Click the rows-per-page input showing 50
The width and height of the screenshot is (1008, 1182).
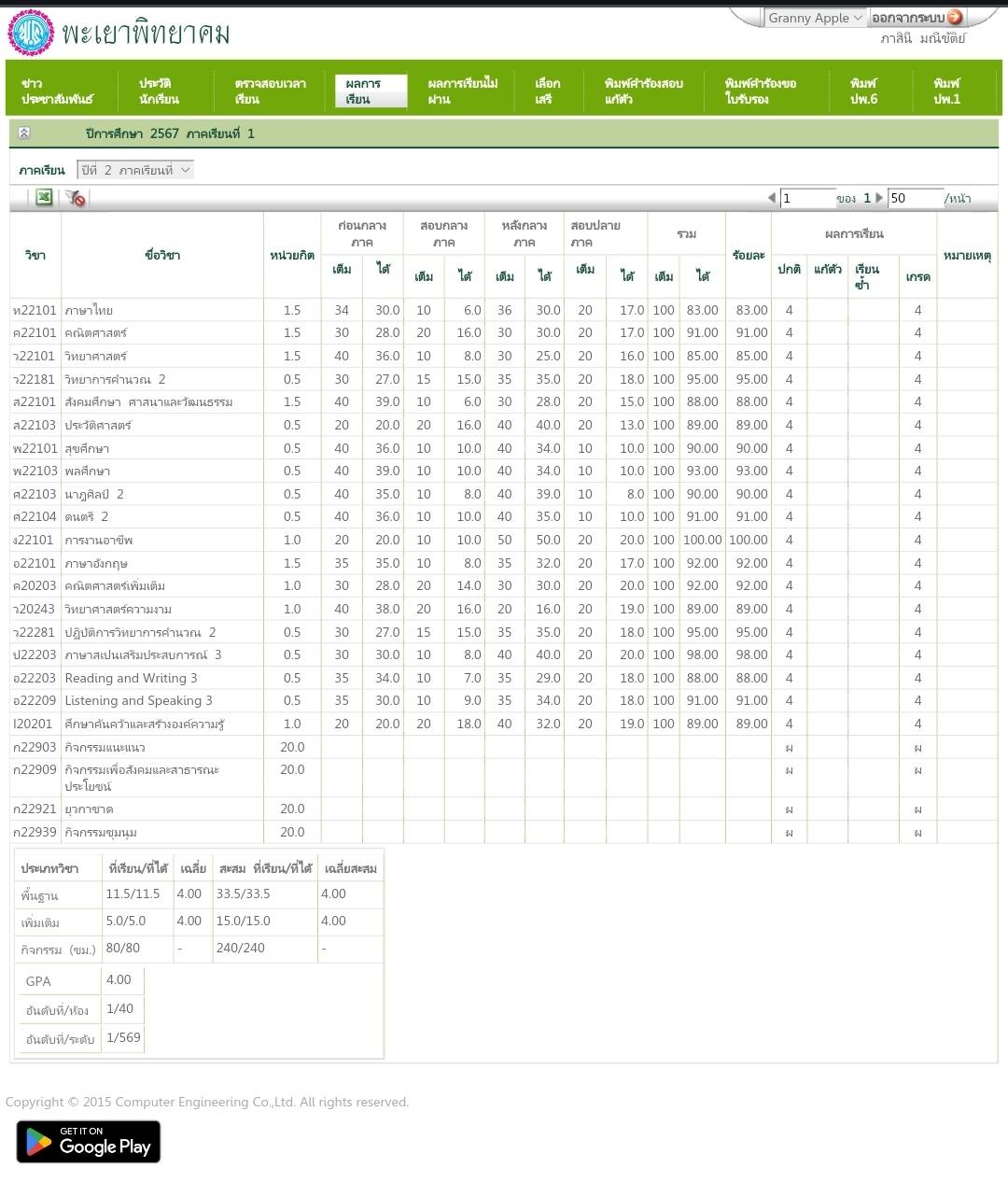point(916,198)
